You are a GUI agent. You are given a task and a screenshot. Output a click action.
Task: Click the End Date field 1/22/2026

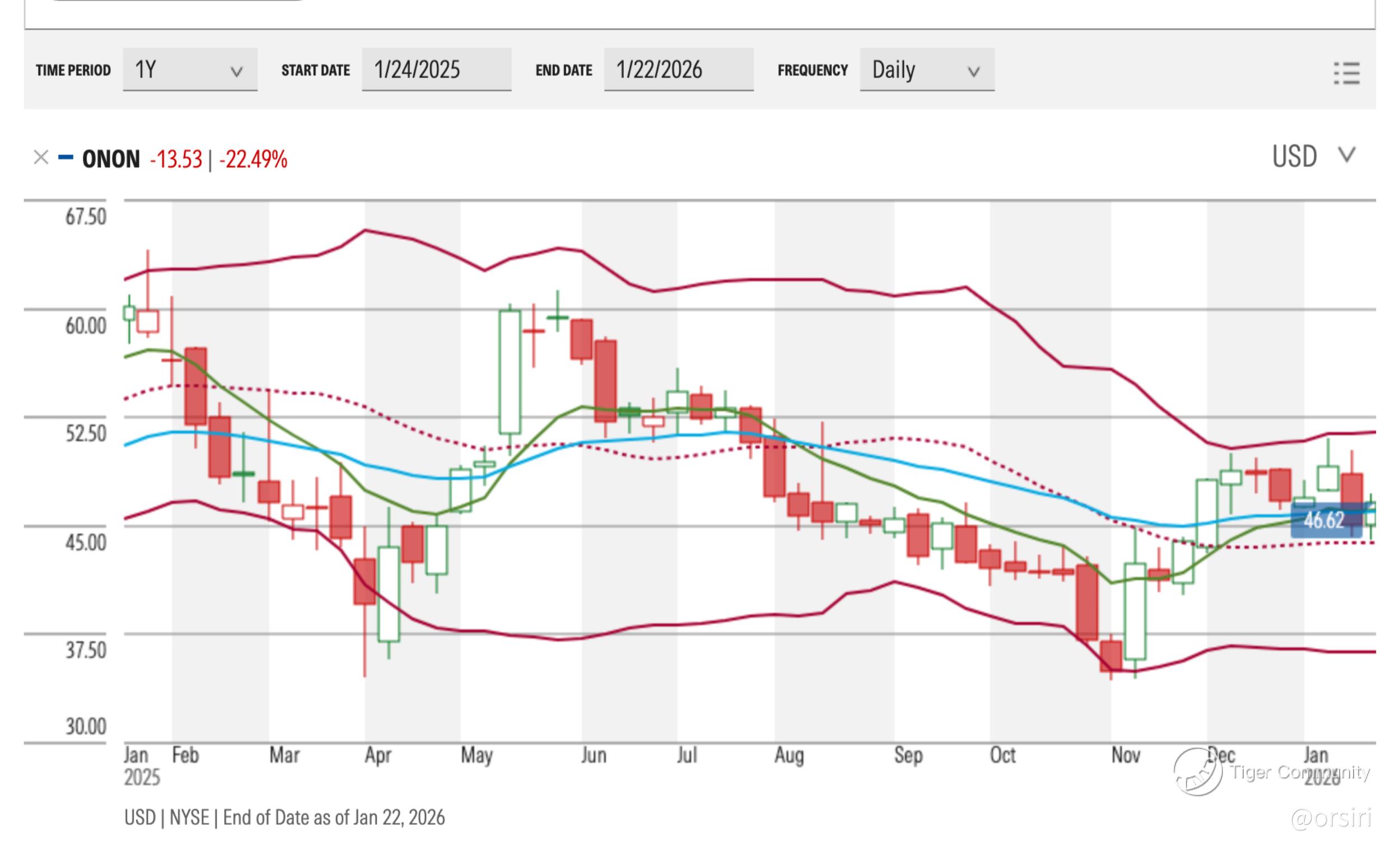[678, 70]
